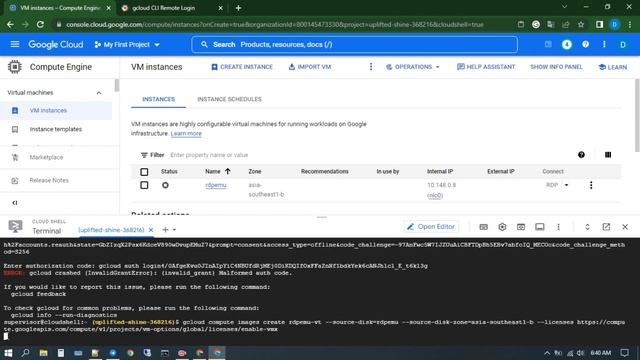Image resolution: width=640 pixels, height=360 pixels.
Task: Click the Filter icon
Action: point(144,155)
